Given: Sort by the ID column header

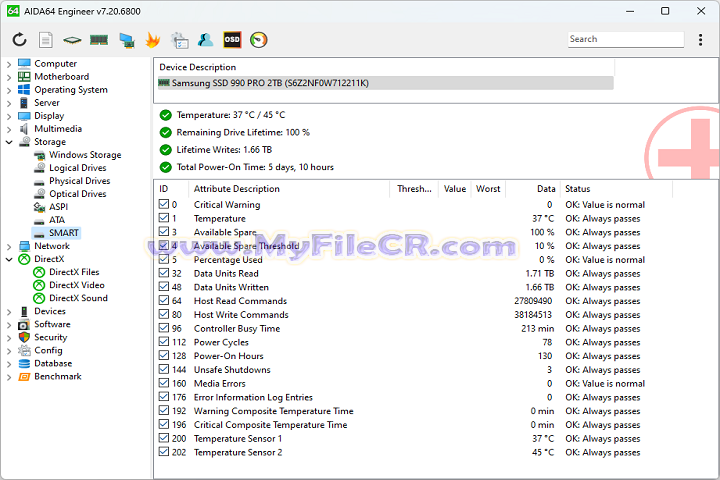Looking at the screenshot, I should click(171, 189).
